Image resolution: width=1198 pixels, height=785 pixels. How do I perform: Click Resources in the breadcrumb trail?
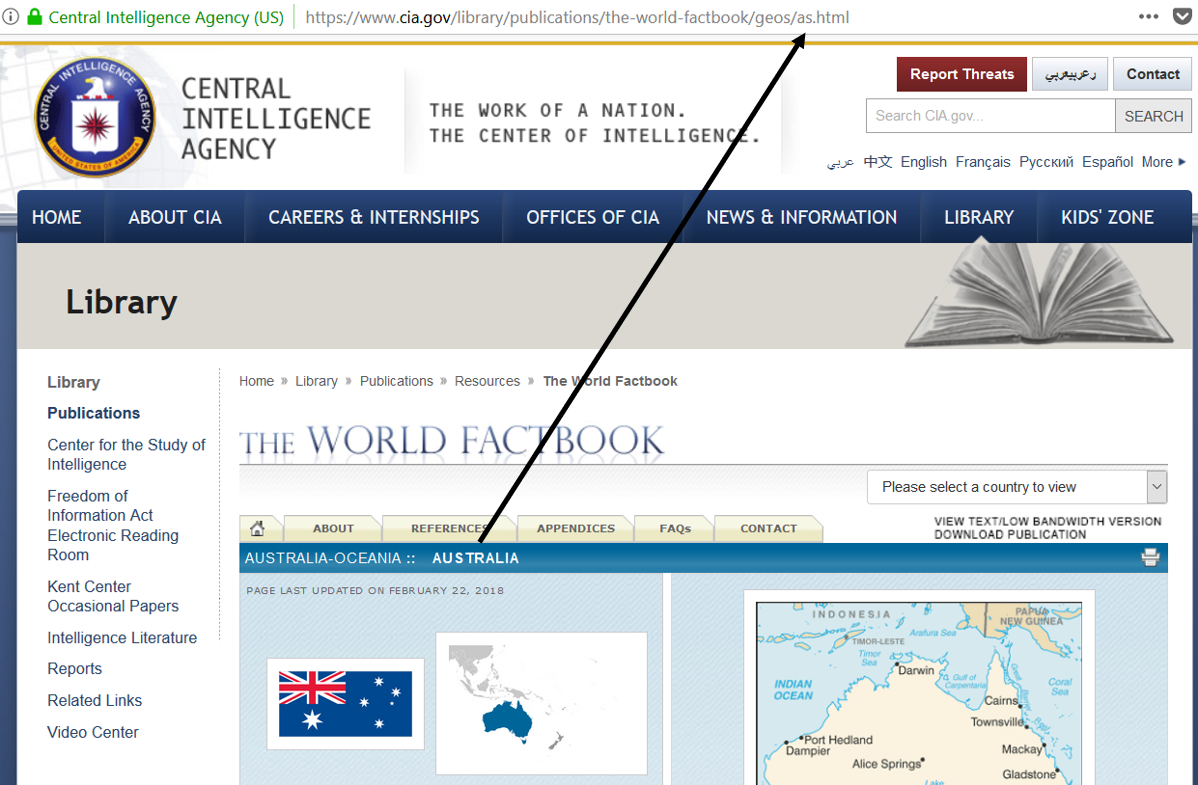pos(487,381)
